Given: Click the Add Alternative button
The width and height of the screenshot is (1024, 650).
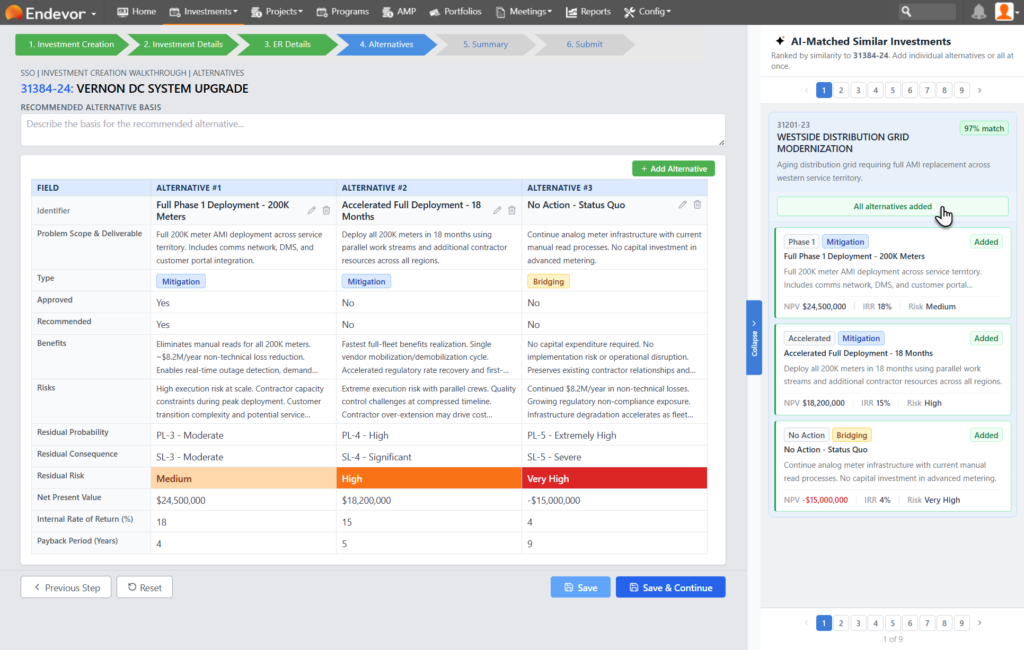Looking at the screenshot, I should click(673, 169).
